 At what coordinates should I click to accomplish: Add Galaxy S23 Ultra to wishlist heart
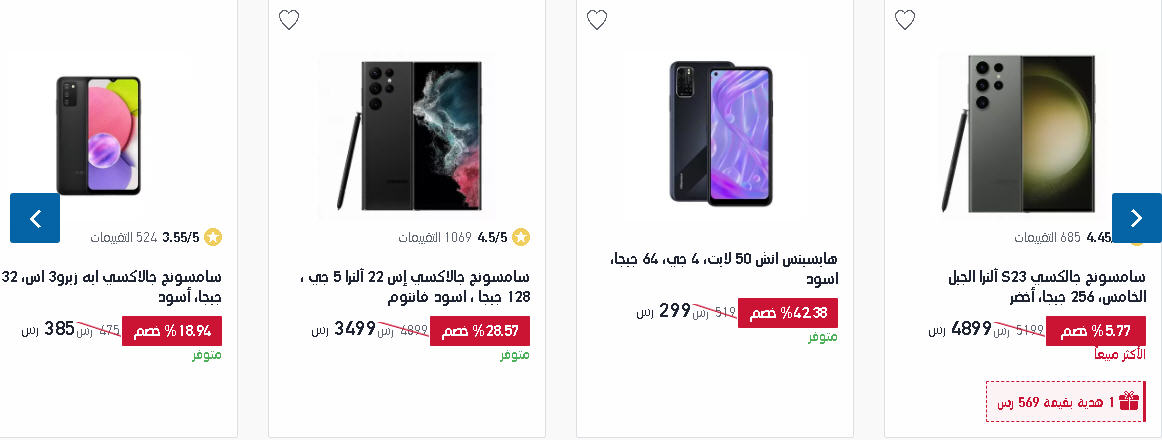tap(905, 20)
